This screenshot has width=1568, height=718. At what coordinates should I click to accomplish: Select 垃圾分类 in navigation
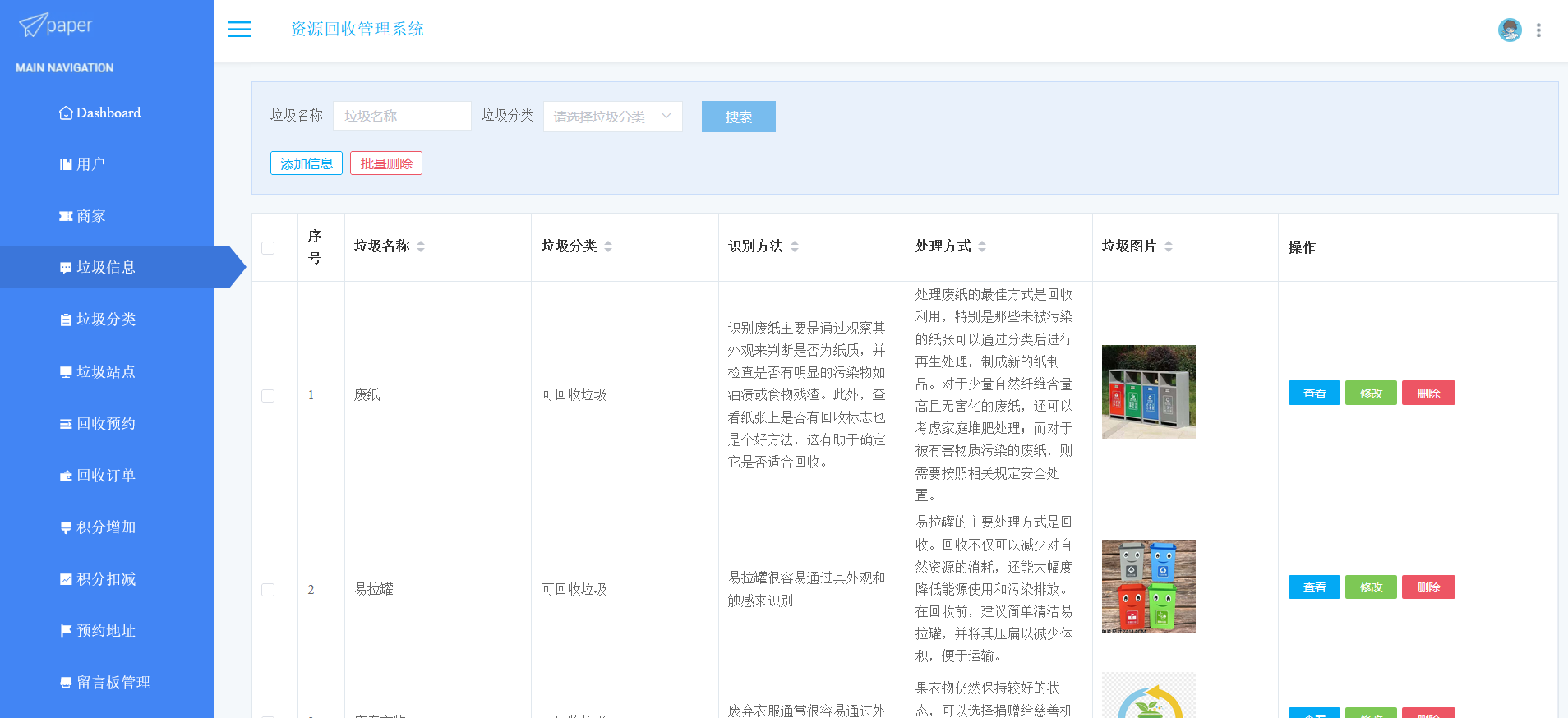point(106,320)
